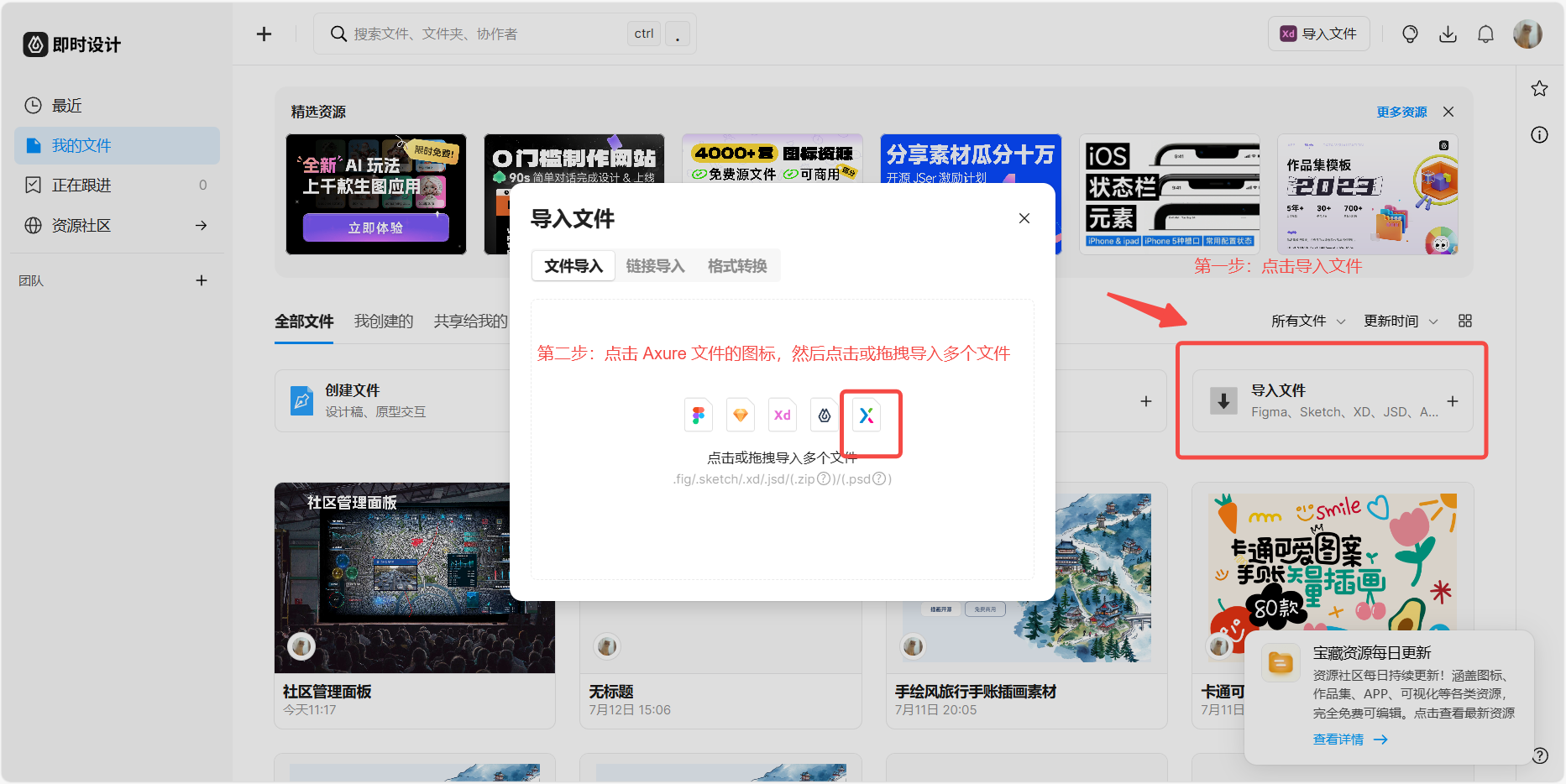Click the 查看详情 link in popup
Screen dimensions: 1566x784
[1350, 740]
